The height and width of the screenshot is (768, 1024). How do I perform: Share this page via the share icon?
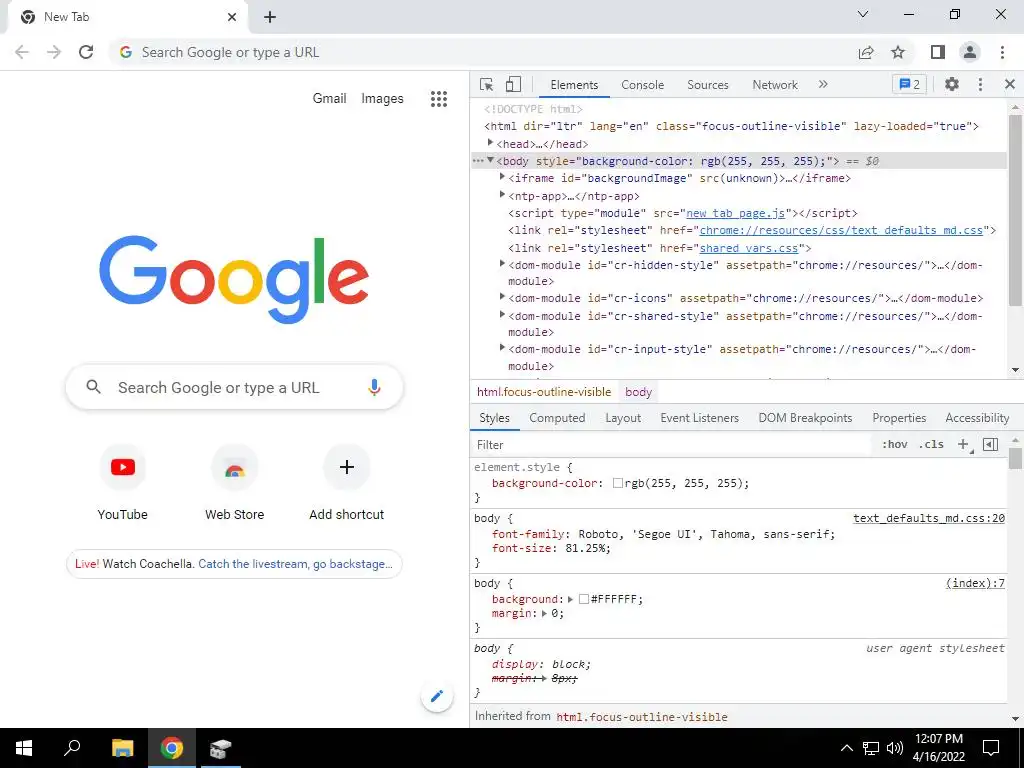pos(866,52)
